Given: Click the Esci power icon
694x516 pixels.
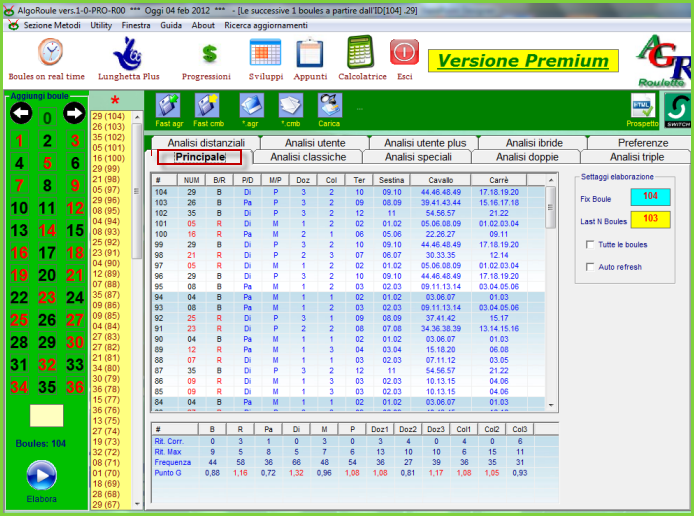Looking at the screenshot, I should (x=404, y=52).
